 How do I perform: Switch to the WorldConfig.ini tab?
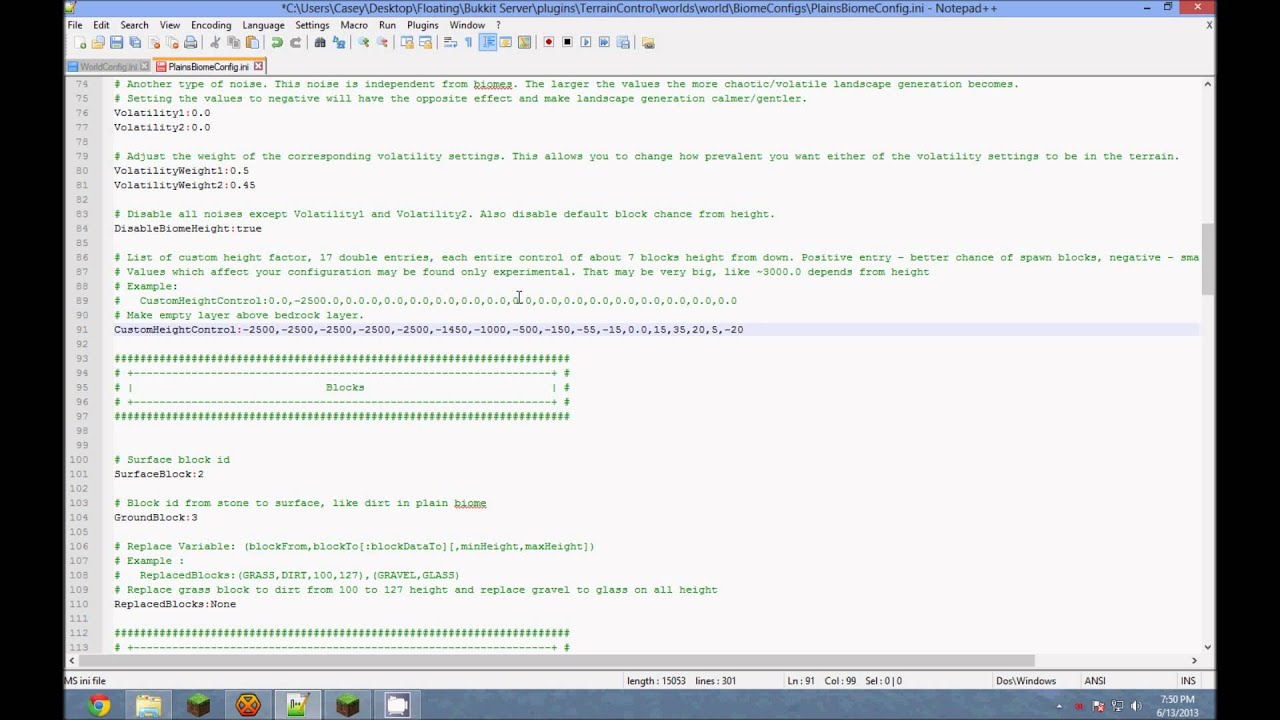pyautogui.click(x=108, y=67)
